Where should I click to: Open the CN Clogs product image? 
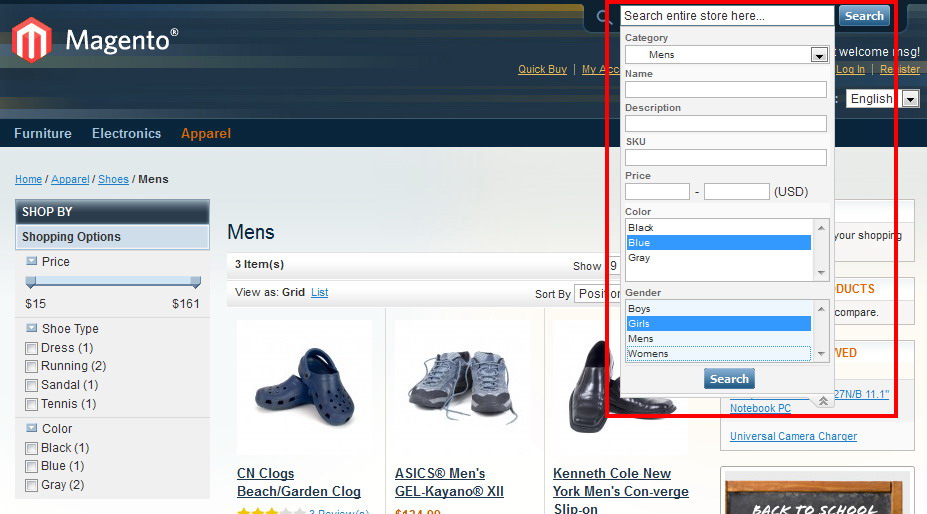pyautogui.click(x=304, y=385)
